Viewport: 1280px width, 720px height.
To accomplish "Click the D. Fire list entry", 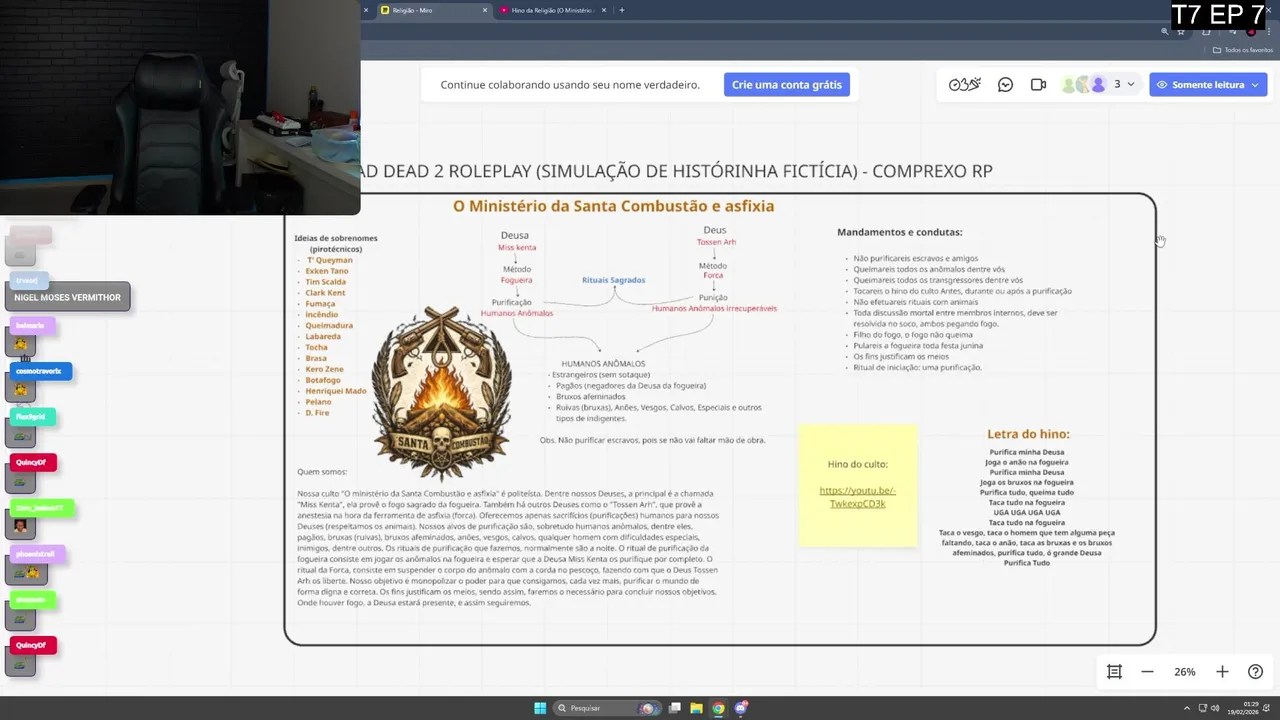I will click(x=317, y=413).
